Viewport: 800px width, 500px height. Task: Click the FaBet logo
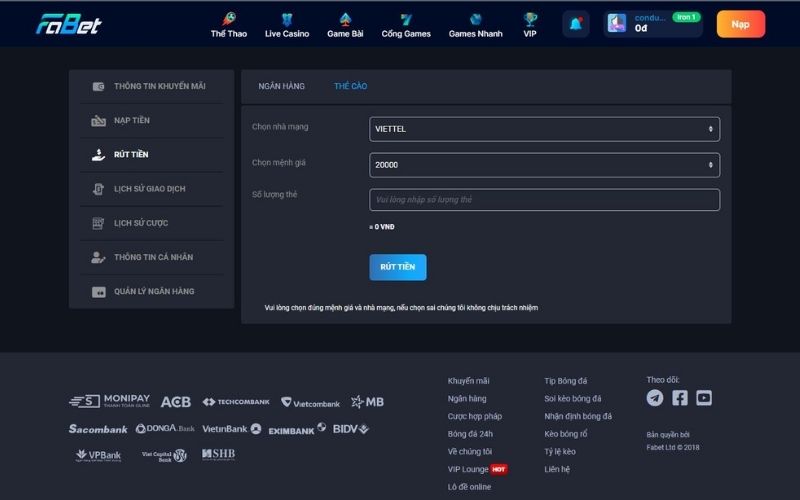69,24
